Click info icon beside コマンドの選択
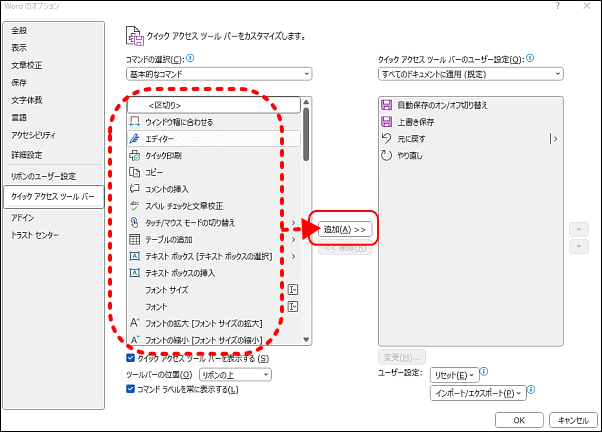This screenshot has height=432, width=602. (190, 58)
